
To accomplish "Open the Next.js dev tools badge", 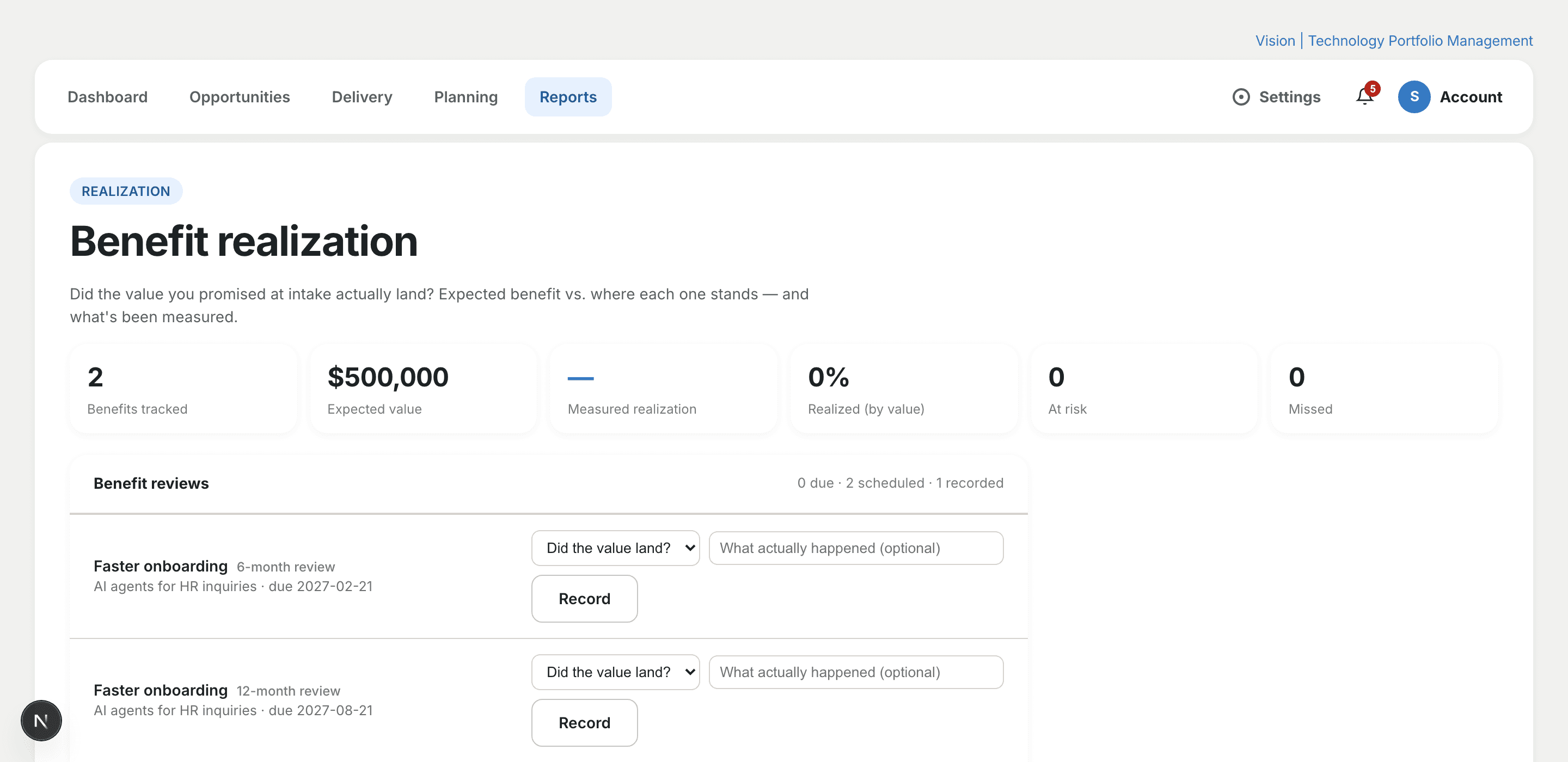I will (x=41, y=721).
